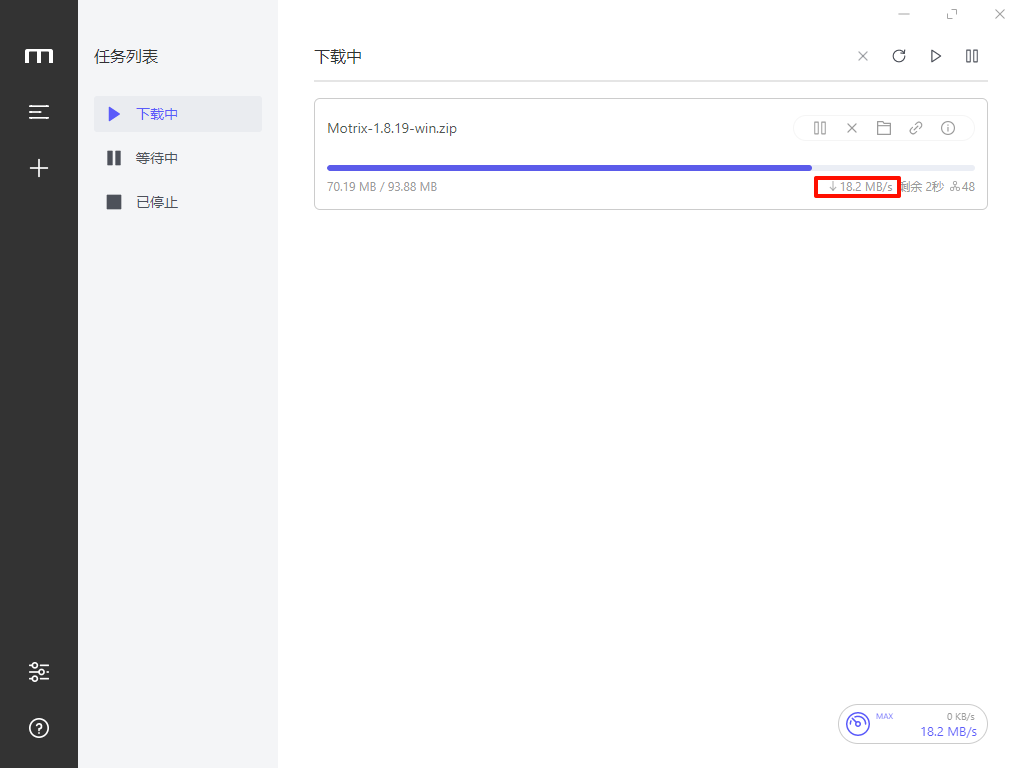Open the help question mark icon

(x=39, y=728)
